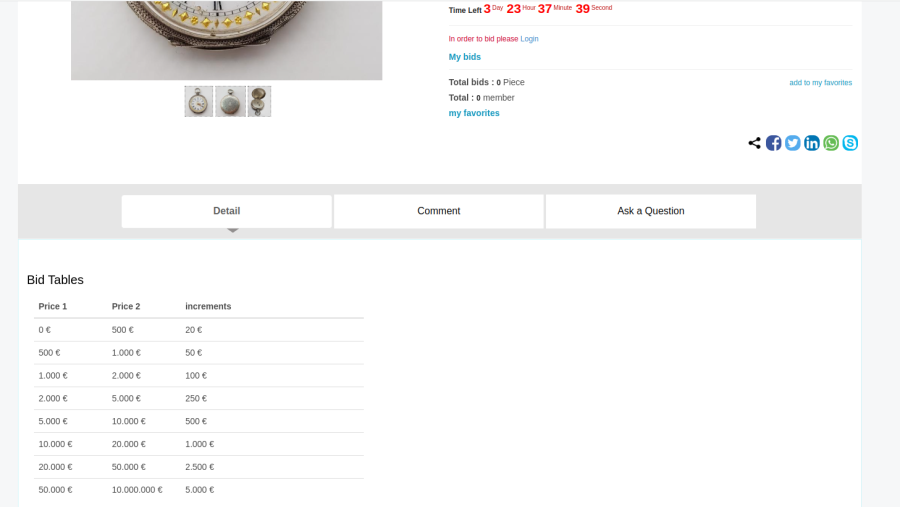The height and width of the screenshot is (507, 900).
Task: Share the listing on Twitter
Action: click(x=792, y=143)
